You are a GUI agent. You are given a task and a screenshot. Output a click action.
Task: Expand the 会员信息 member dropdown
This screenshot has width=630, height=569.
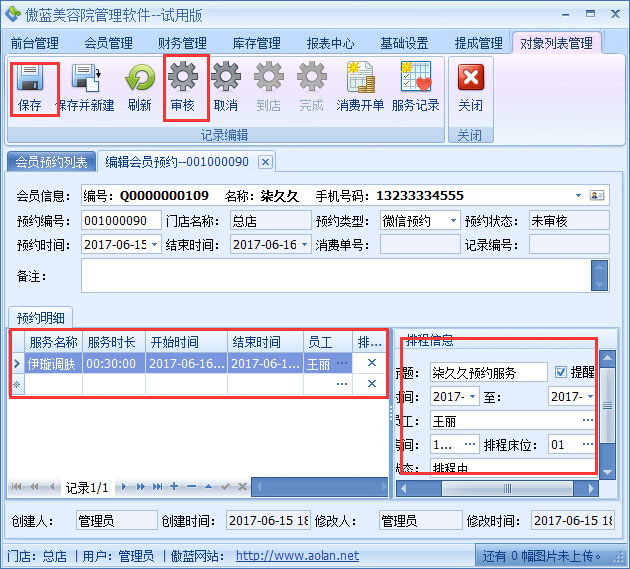[x=578, y=196]
